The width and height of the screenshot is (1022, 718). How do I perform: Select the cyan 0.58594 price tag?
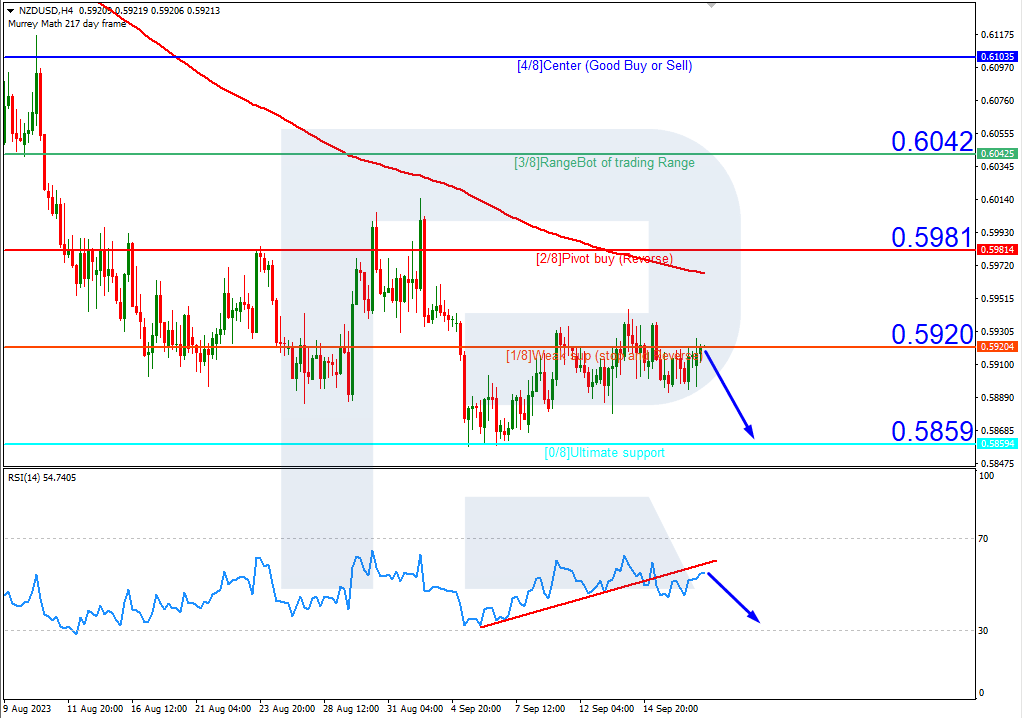pyautogui.click(x=998, y=442)
